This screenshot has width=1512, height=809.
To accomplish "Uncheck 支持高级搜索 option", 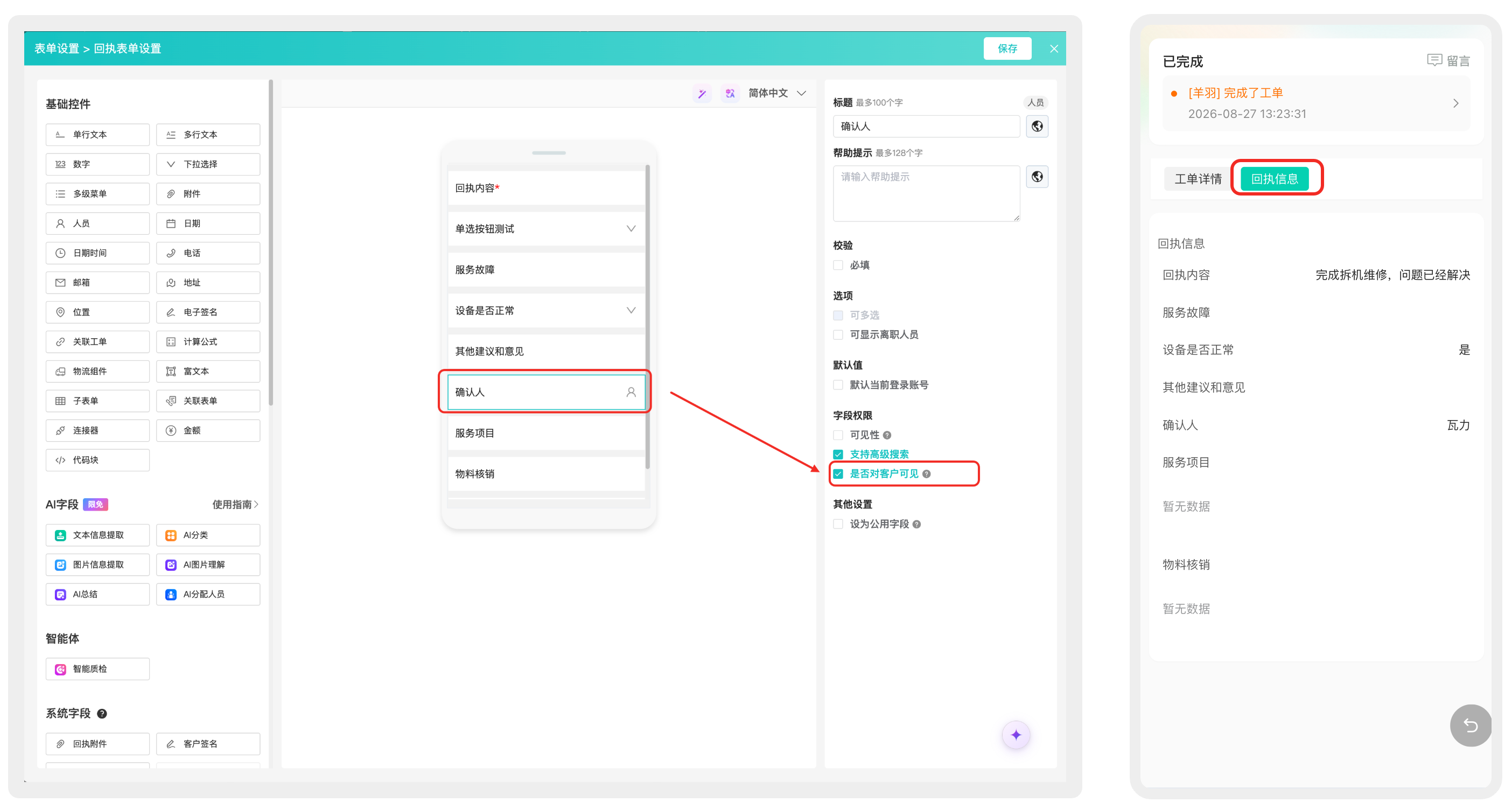I will 838,455.
